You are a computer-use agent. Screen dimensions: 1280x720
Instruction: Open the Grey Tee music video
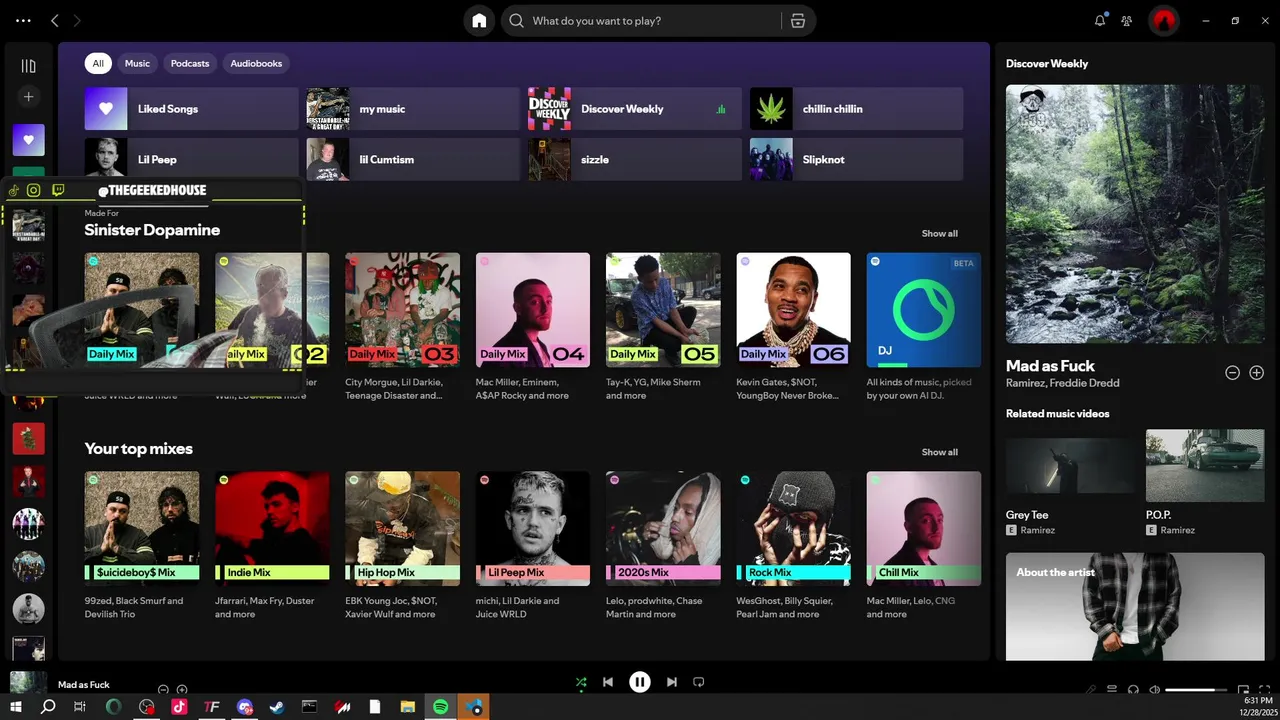pyautogui.click(x=1071, y=482)
